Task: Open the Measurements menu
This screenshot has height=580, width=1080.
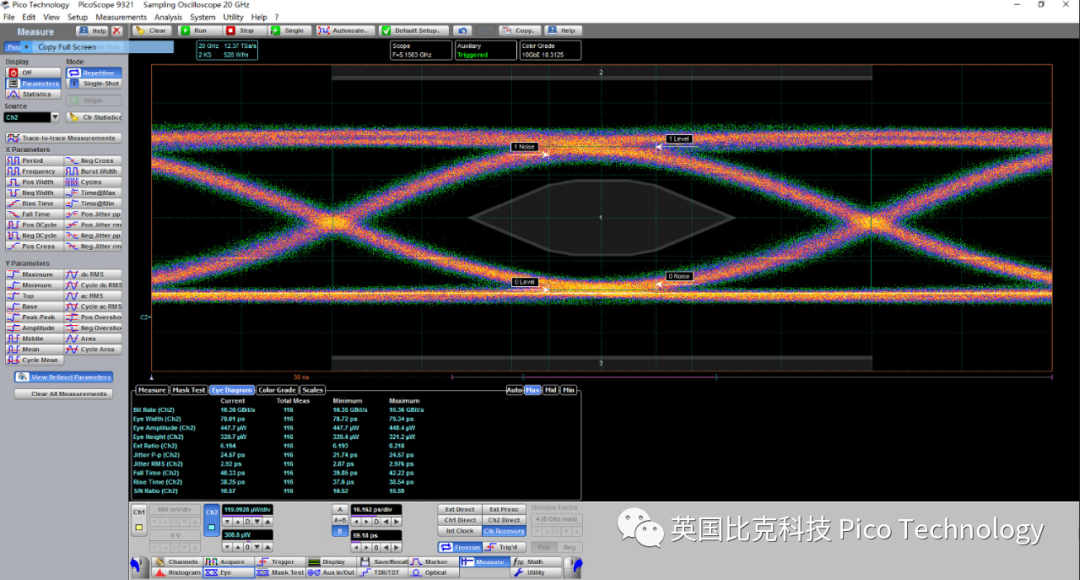Action: [x=121, y=16]
